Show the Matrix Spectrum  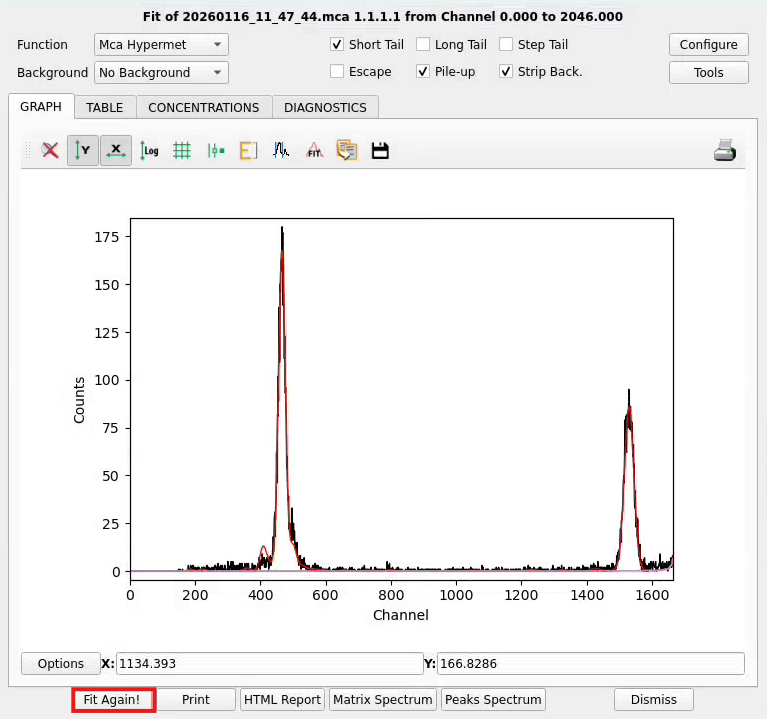pyautogui.click(x=383, y=699)
